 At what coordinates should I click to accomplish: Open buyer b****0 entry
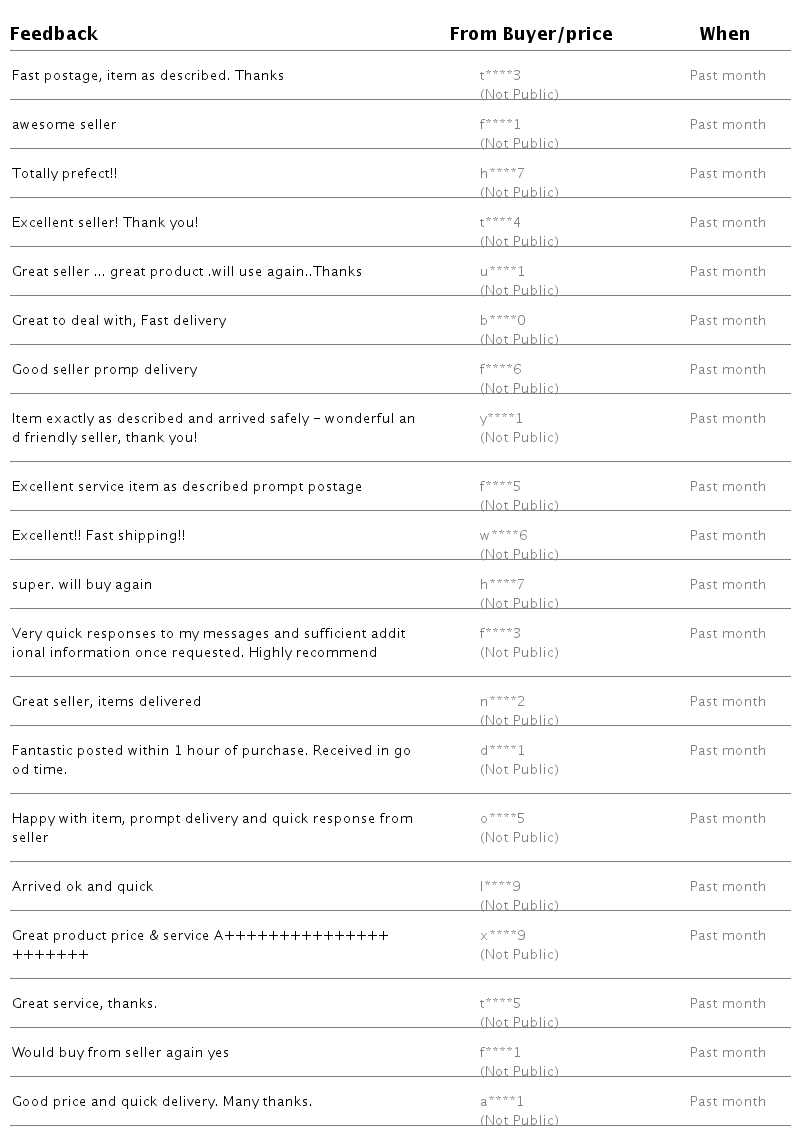503,320
